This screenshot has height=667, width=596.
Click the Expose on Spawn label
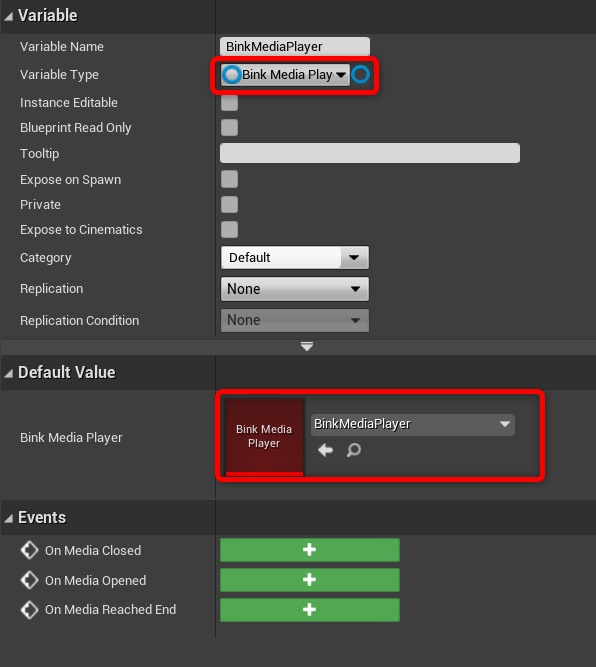pyautogui.click(x=70, y=180)
